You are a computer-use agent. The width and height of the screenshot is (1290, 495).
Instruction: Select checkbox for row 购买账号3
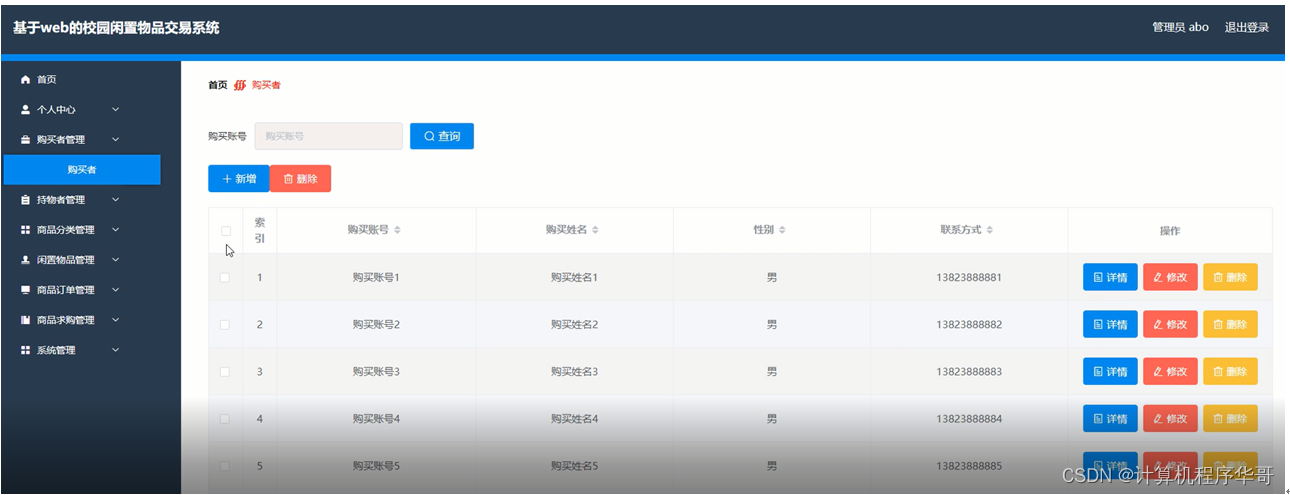click(x=225, y=371)
